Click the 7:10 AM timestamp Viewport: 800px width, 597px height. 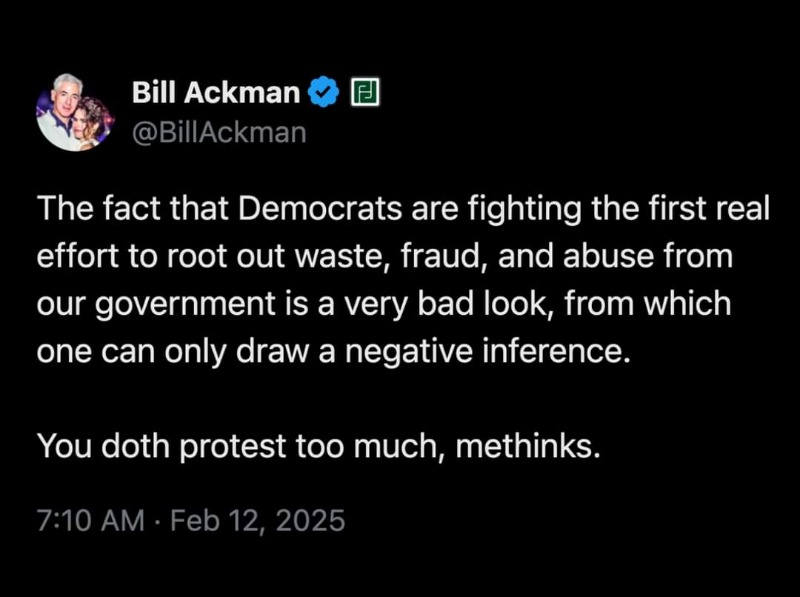pyautogui.click(x=90, y=521)
